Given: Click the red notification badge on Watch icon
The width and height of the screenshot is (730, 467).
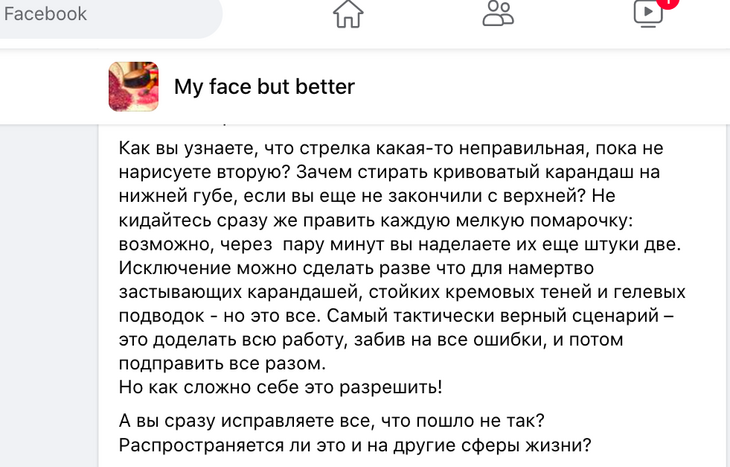Looking at the screenshot, I should [x=669, y=3].
